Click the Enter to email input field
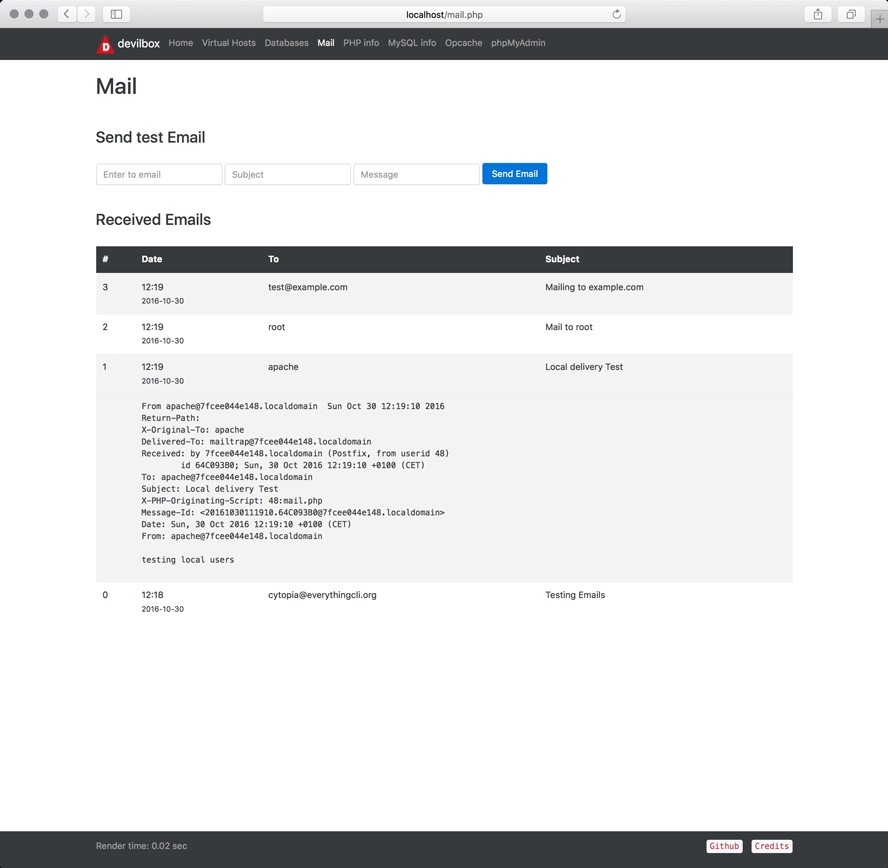Image resolution: width=888 pixels, height=868 pixels. tap(158, 173)
